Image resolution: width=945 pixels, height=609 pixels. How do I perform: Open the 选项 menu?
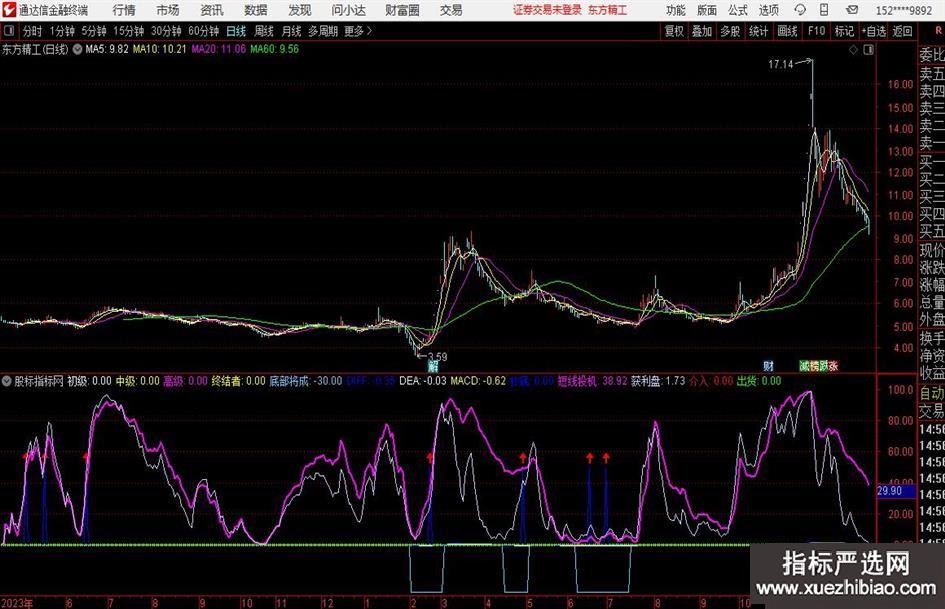768,10
